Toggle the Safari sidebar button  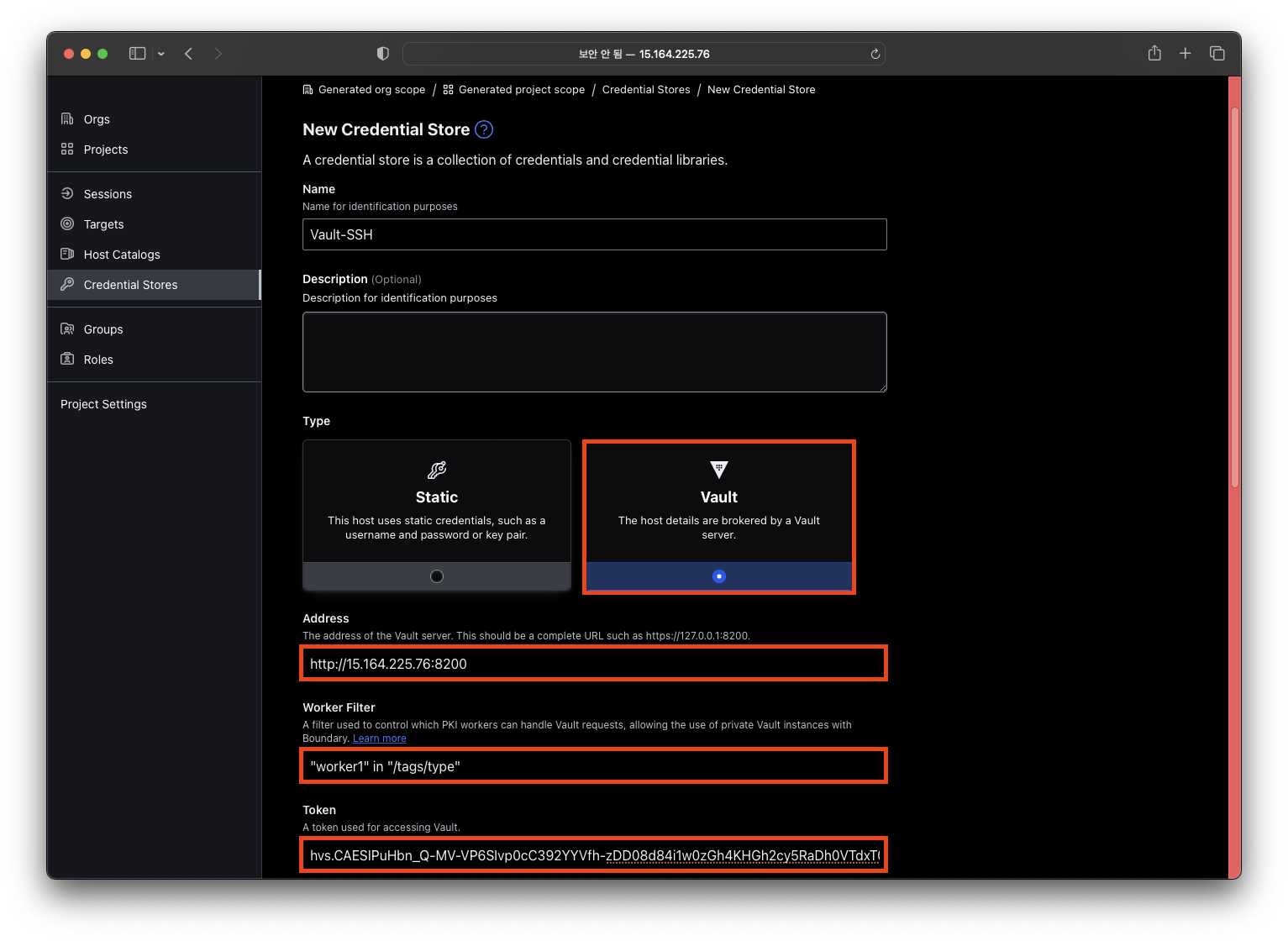click(138, 54)
